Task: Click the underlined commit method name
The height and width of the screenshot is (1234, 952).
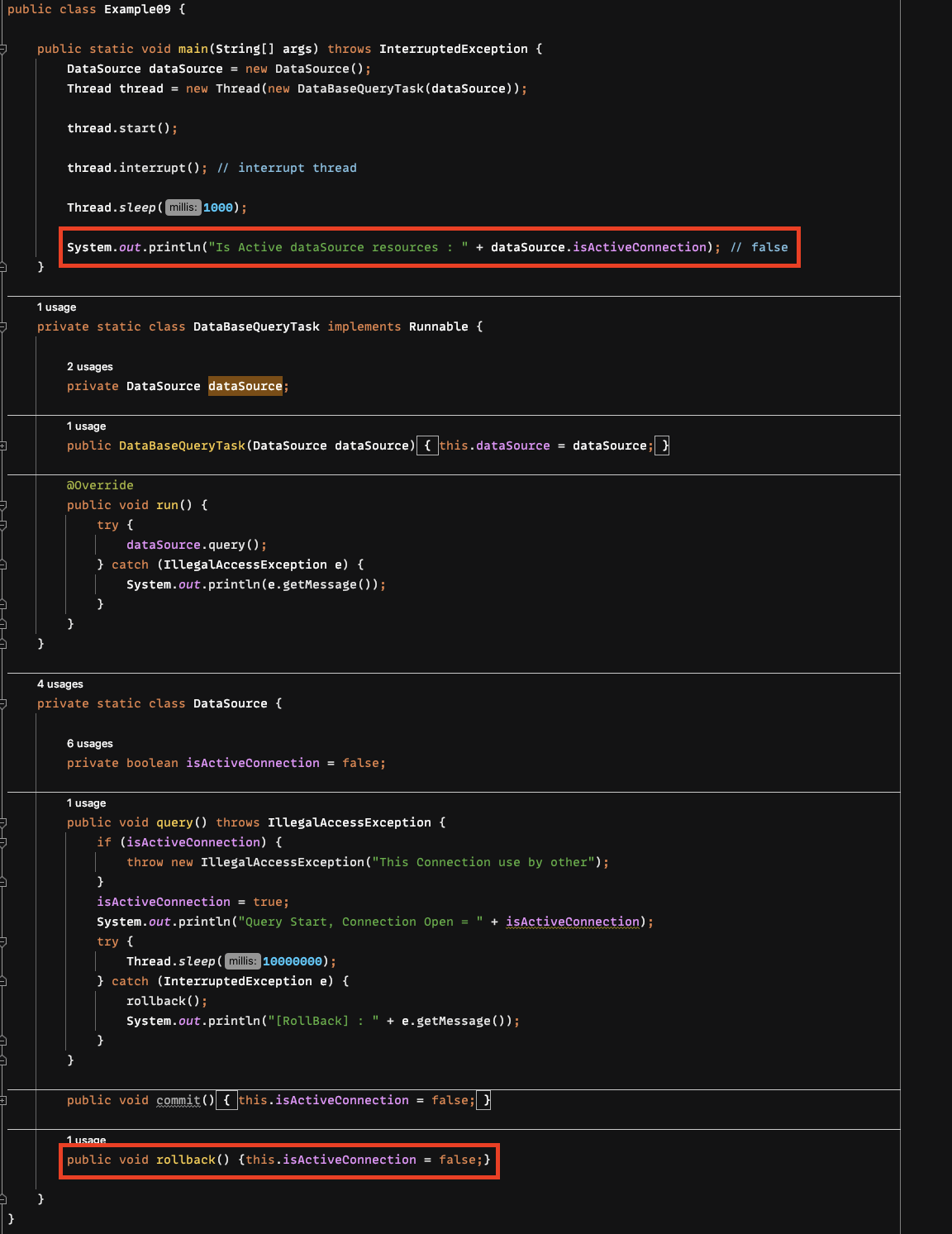Action: 178,1100
